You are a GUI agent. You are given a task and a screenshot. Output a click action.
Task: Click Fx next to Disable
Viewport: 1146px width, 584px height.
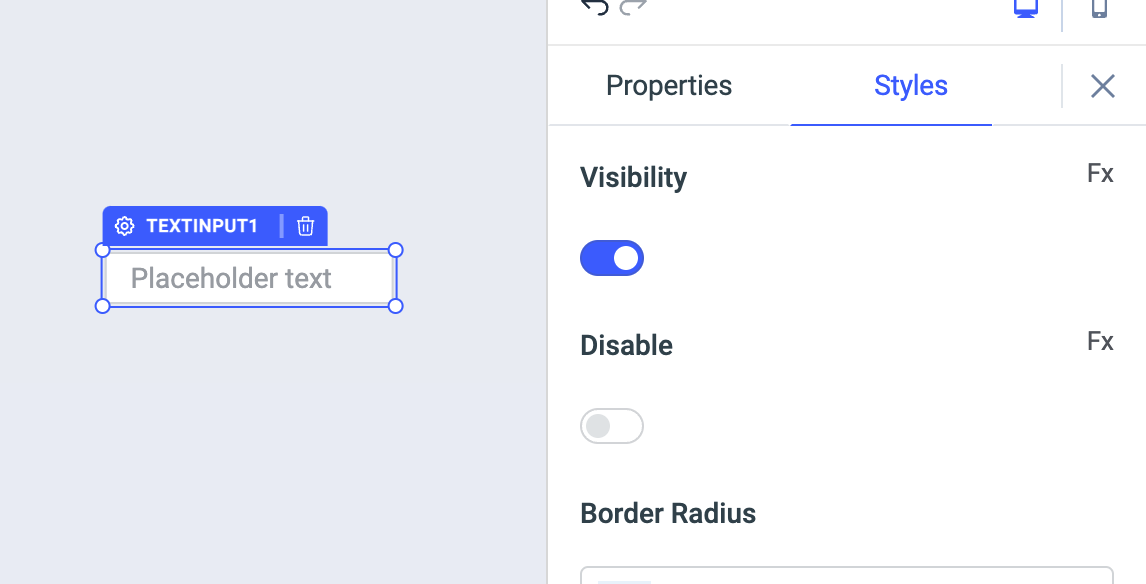coord(1100,341)
